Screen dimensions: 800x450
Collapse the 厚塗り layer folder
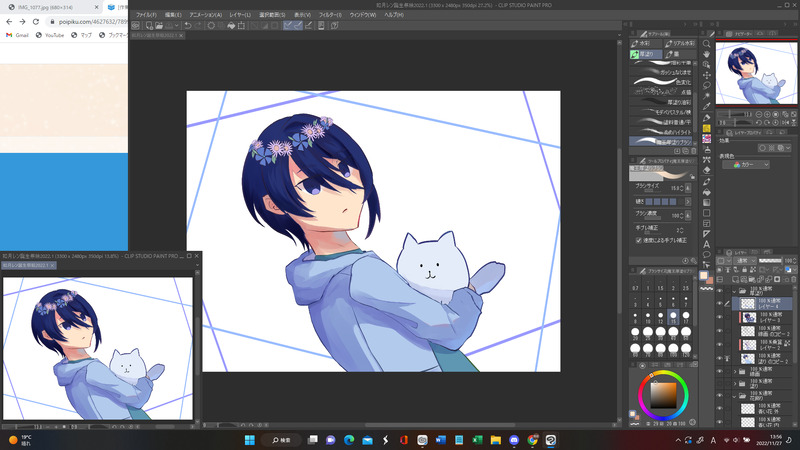click(735, 291)
